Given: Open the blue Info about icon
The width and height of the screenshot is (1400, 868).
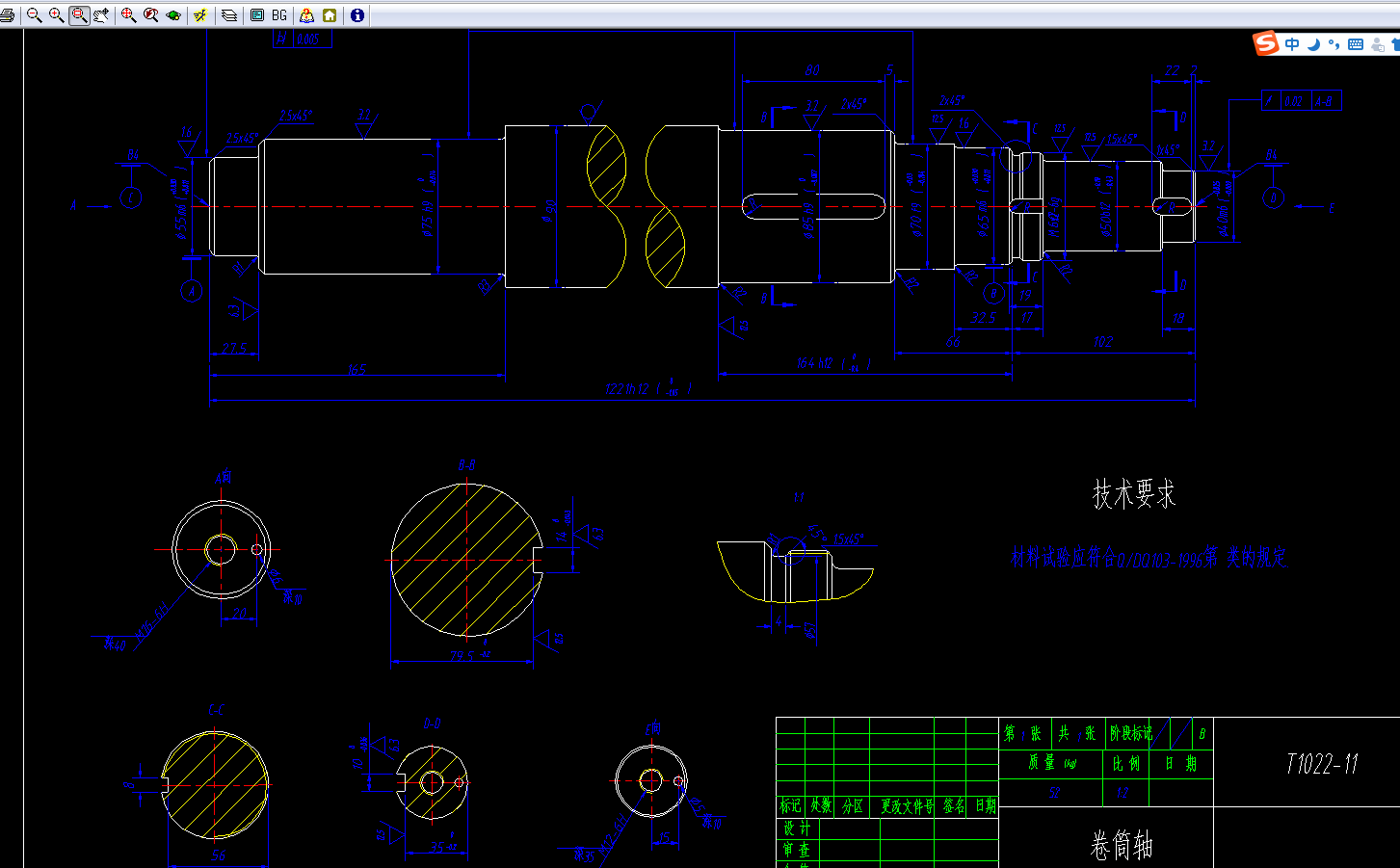Looking at the screenshot, I should click(x=357, y=15).
